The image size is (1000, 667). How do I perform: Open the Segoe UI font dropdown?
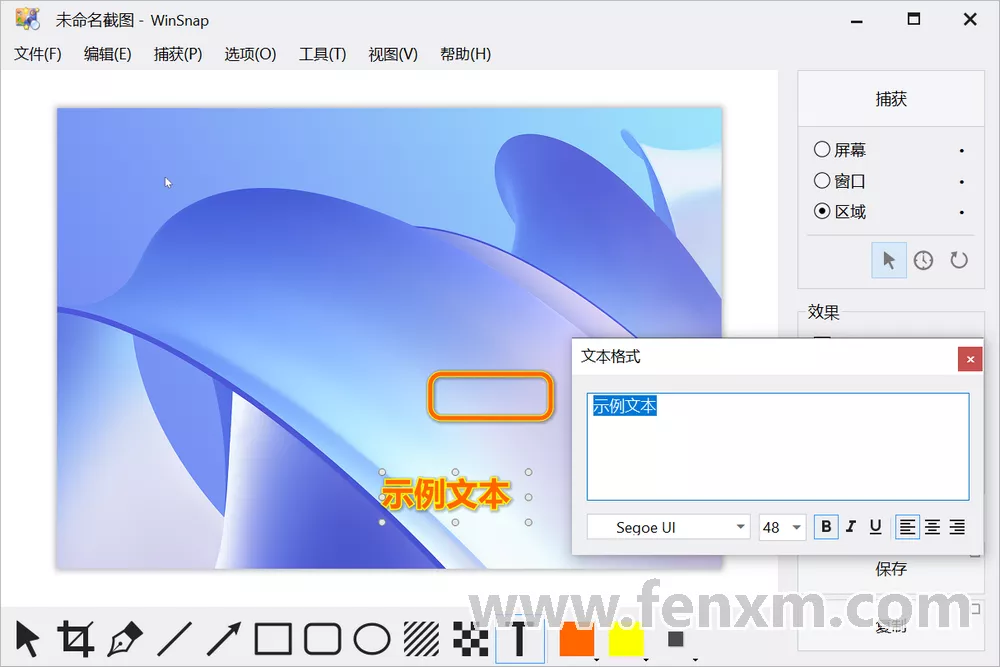tap(668, 527)
